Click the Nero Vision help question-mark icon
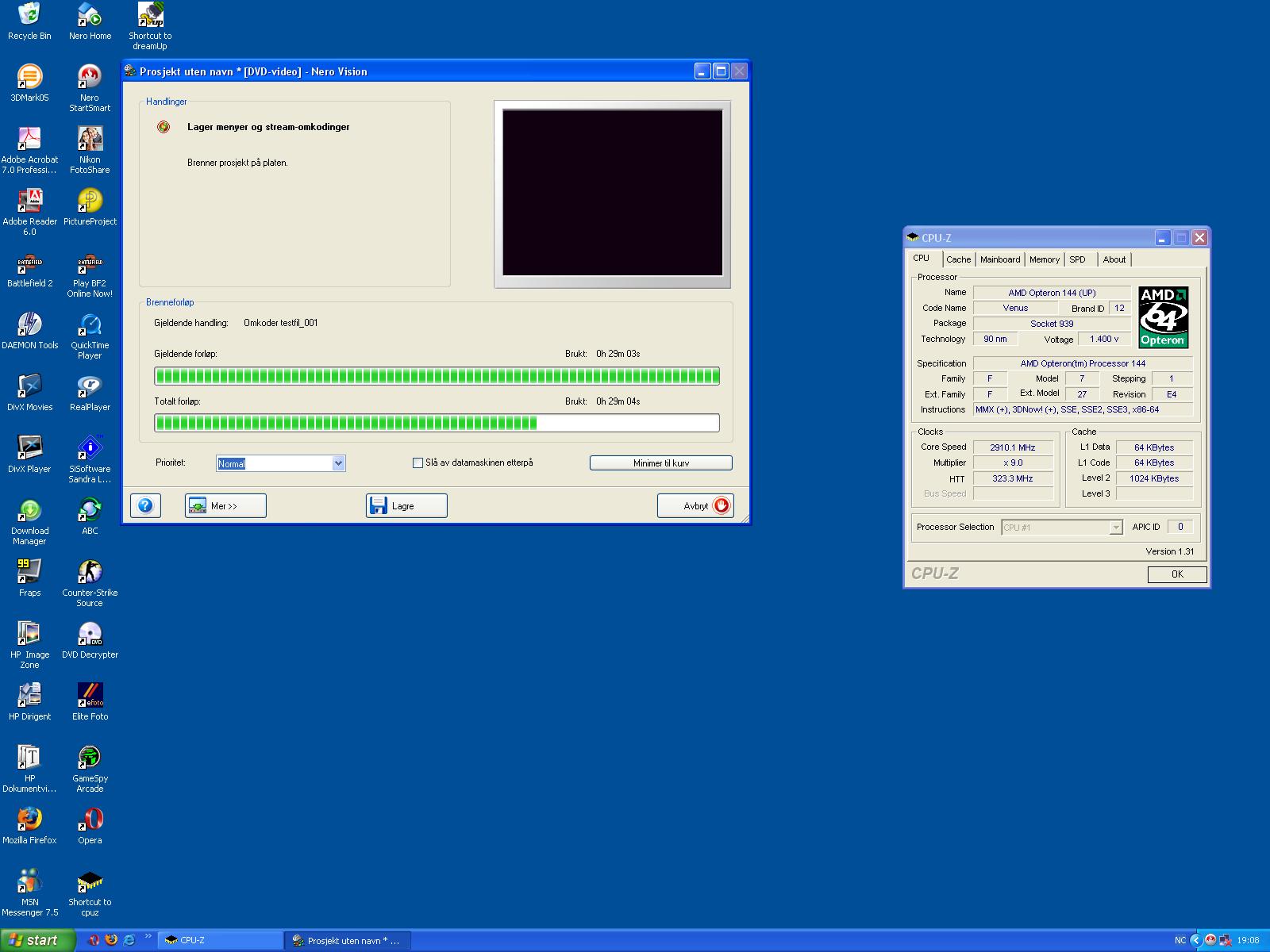1270x952 pixels. [x=145, y=505]
